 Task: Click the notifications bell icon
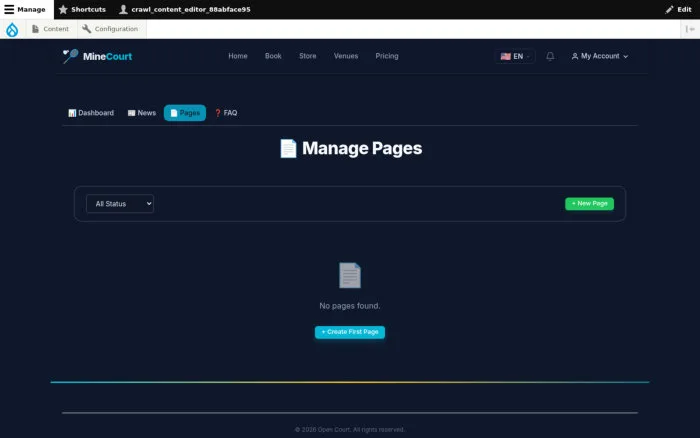click(550, 56)
